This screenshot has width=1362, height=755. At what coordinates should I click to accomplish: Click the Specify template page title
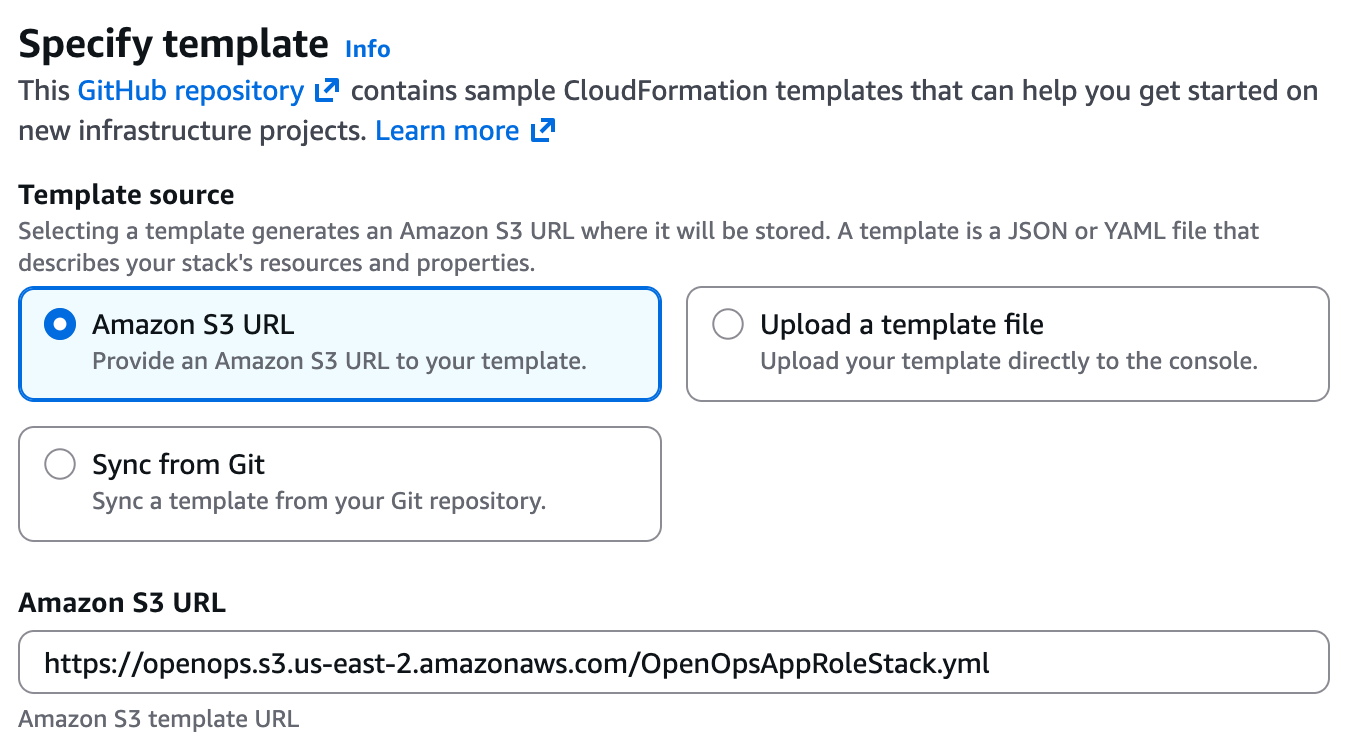point(172,44)
